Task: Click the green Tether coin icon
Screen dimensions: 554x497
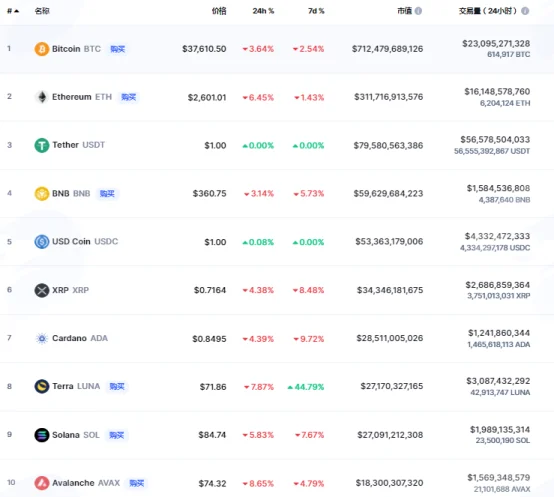Action: [x=42, y=145]
